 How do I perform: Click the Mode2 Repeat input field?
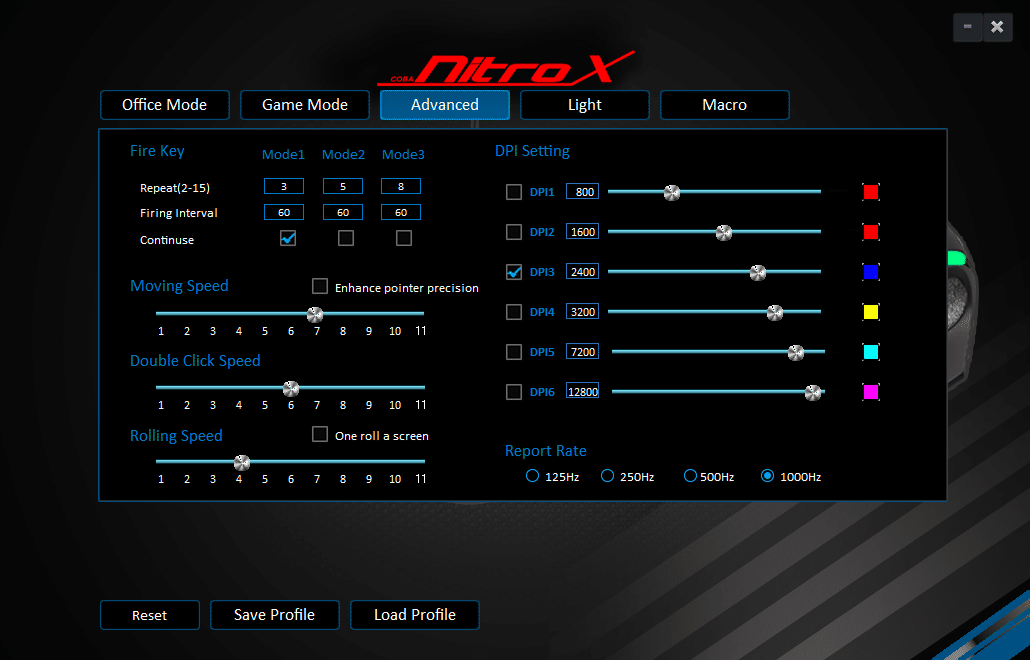click(x=343, y=186)
